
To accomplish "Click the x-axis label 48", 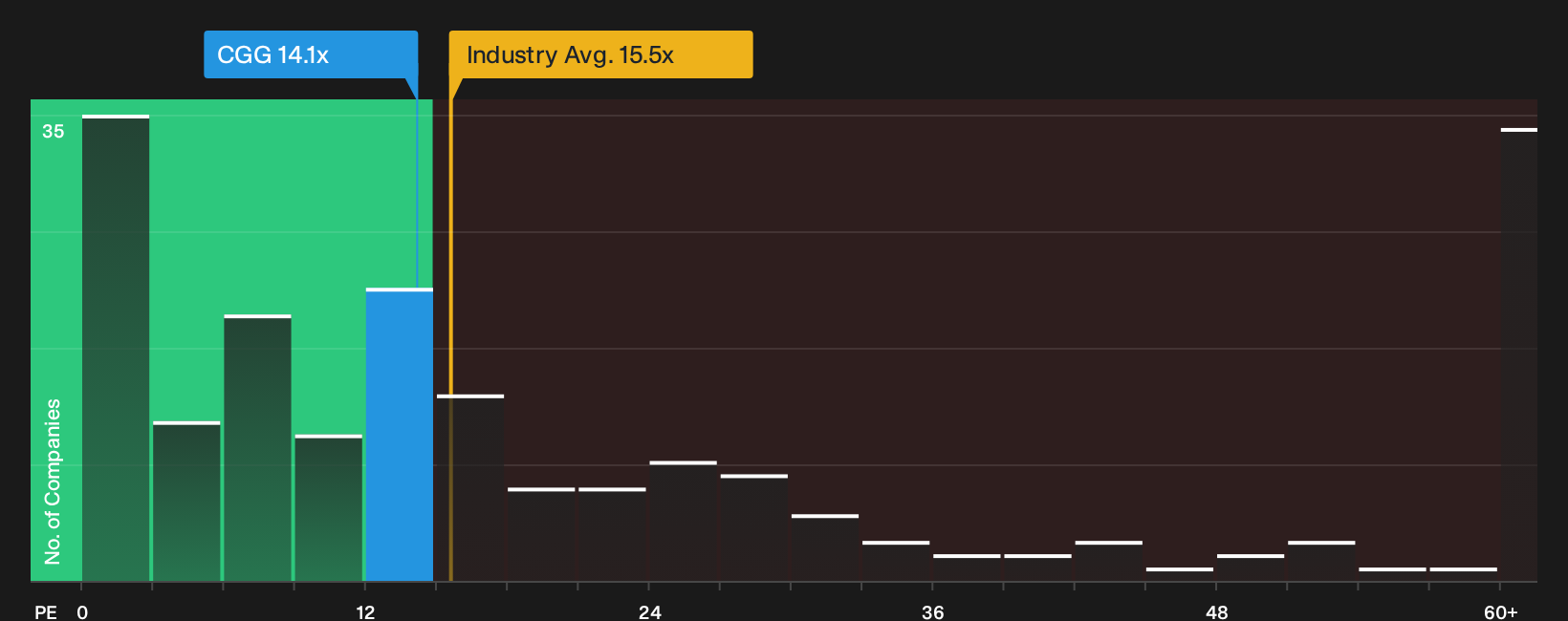I will (1216, 611).
